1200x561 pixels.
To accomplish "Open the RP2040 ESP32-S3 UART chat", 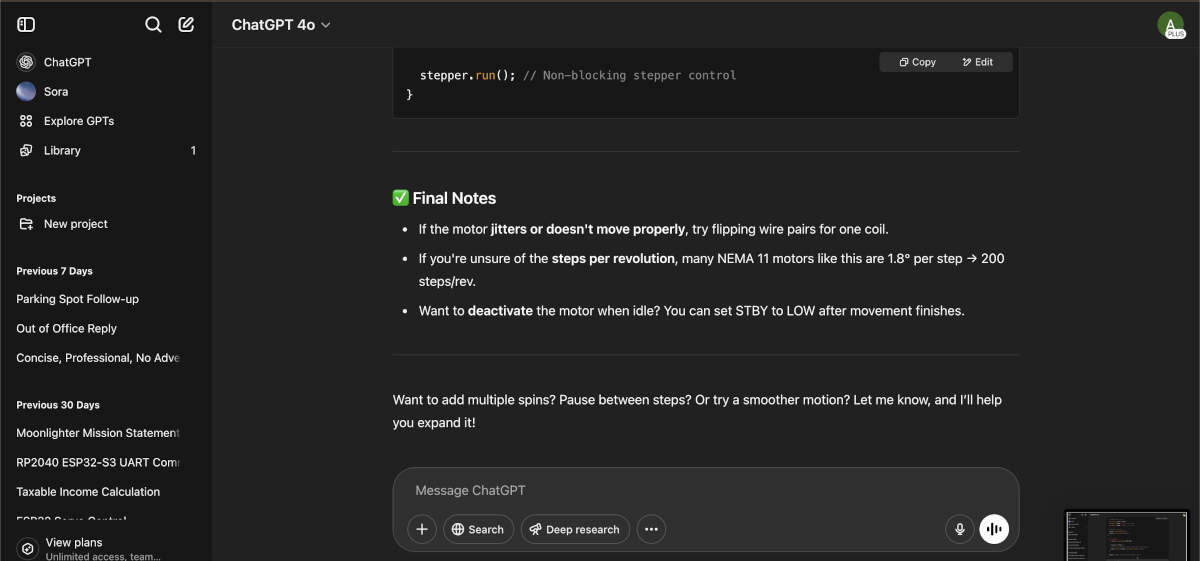I will [106, 462].
